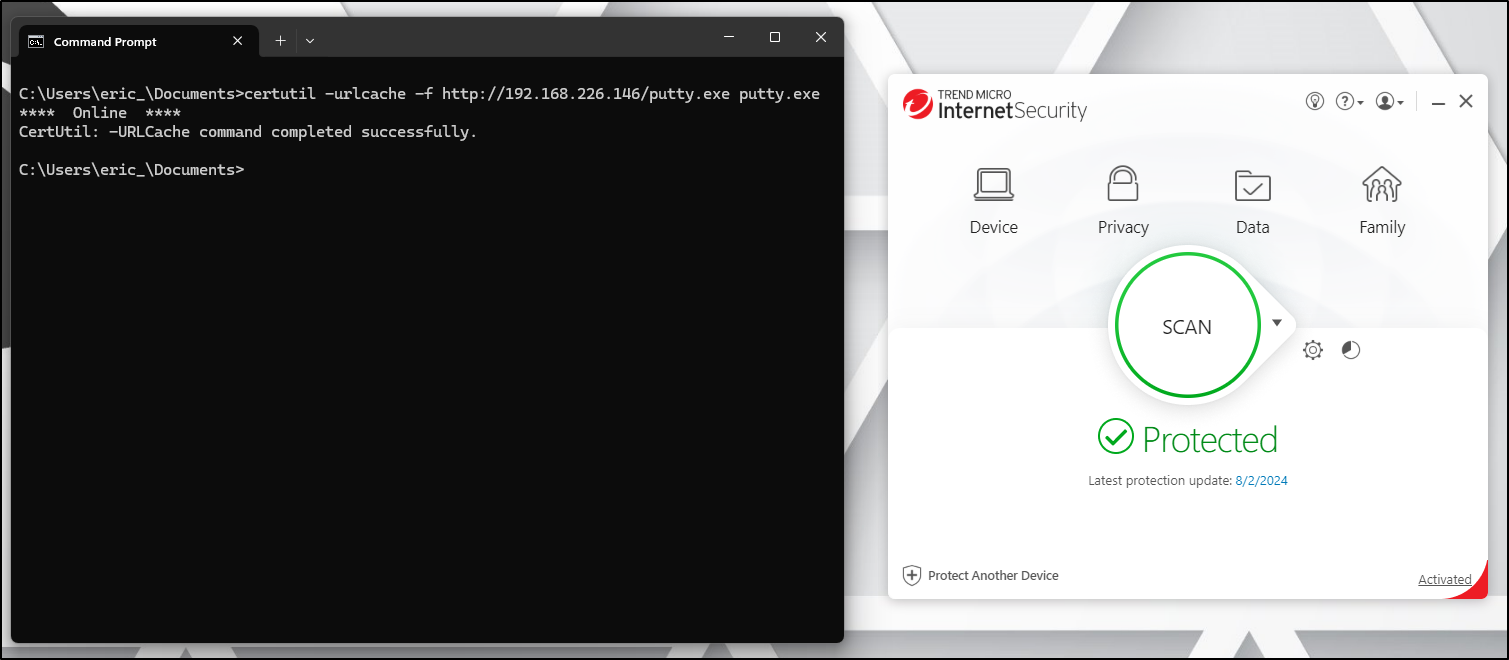Click the Activated link
The height and width of the screenshot is (660, 1509).
[1444, 580]
